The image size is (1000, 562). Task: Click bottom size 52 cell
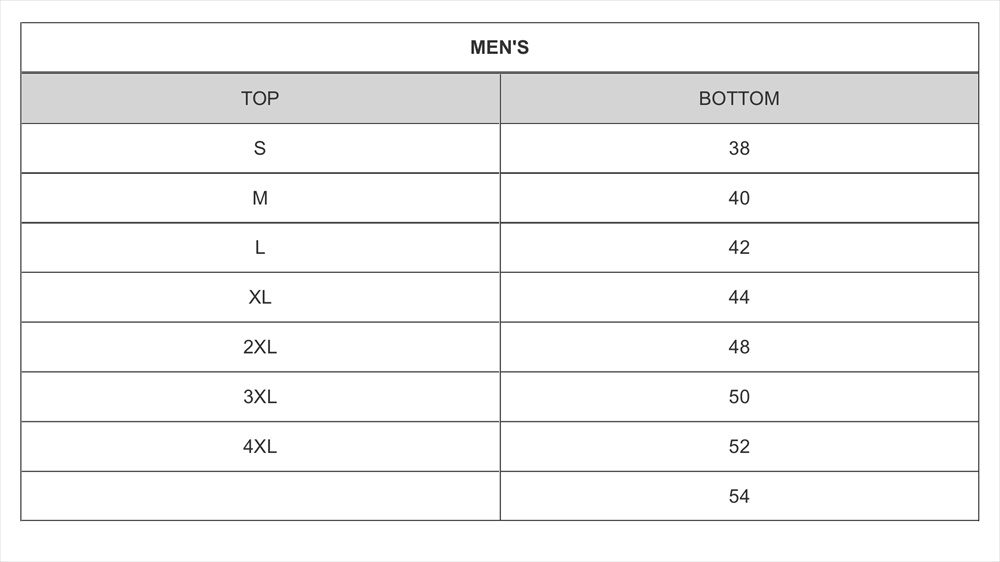click(739, 447)
